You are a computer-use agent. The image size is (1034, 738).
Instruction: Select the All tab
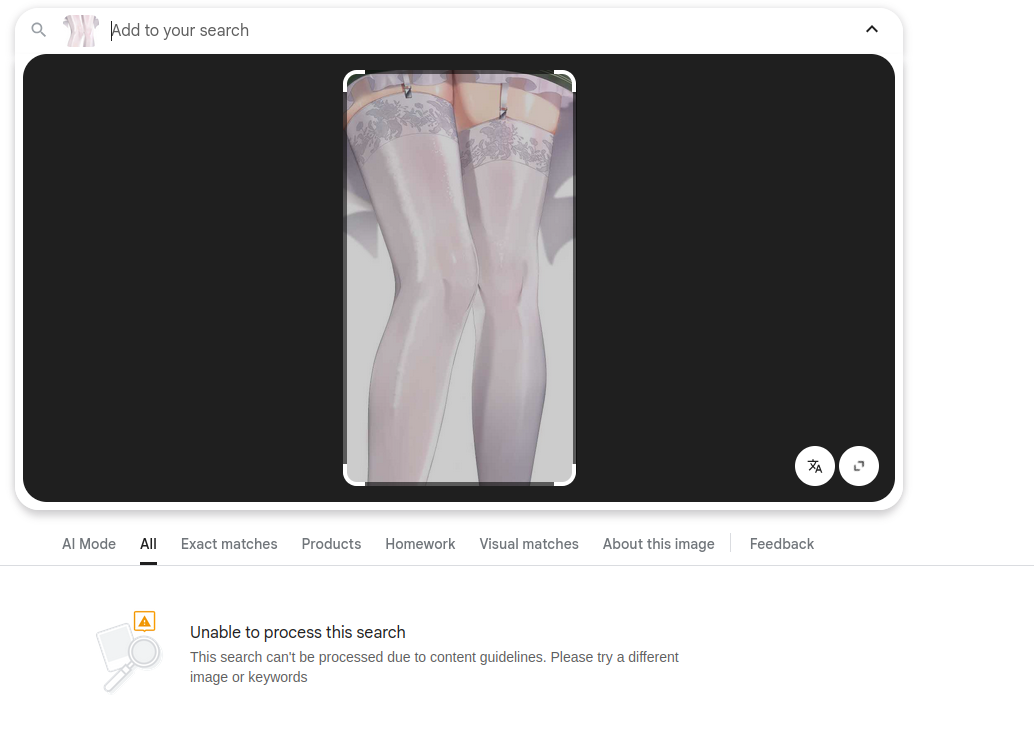point(148,544)
